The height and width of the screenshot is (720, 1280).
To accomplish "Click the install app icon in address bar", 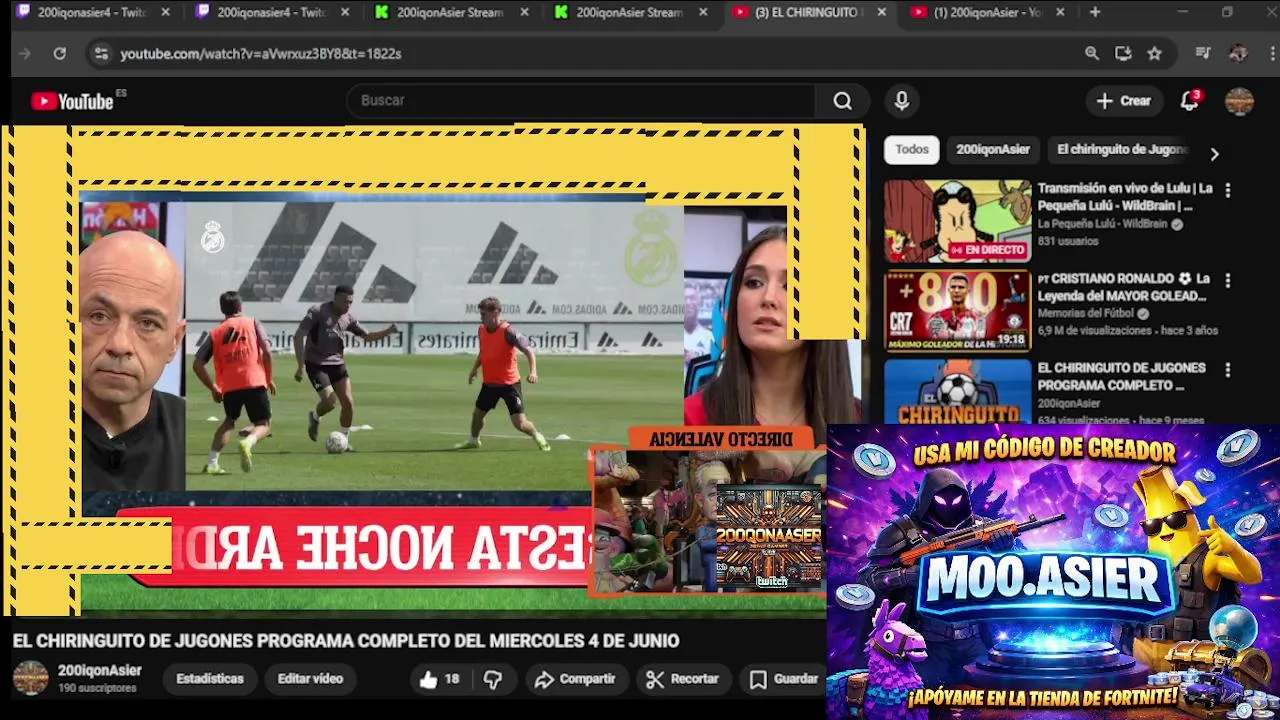I will coord(1123,53).
